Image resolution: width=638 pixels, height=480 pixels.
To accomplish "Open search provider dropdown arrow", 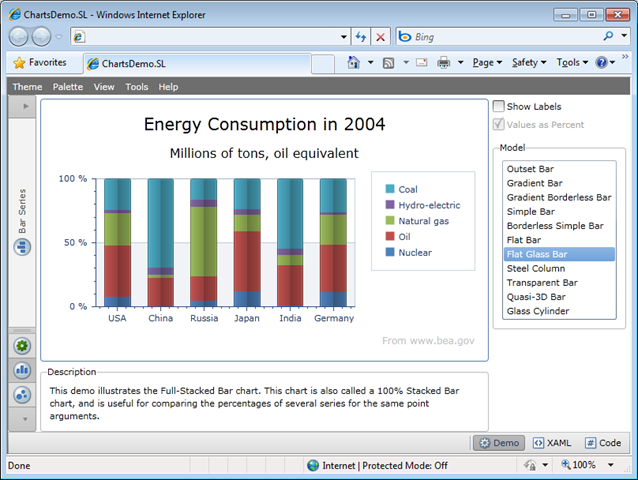I will click(624, 35).
